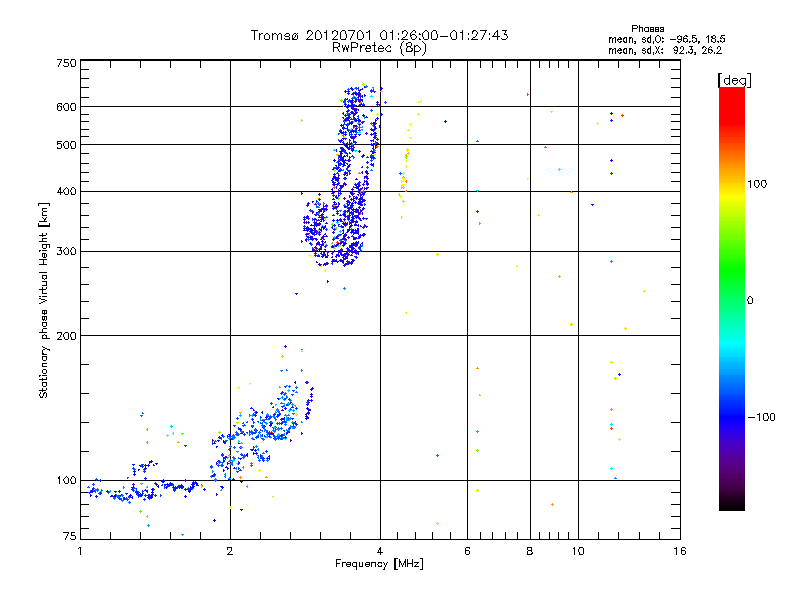Click the y-axis tick label '400'

pos(66,191)
